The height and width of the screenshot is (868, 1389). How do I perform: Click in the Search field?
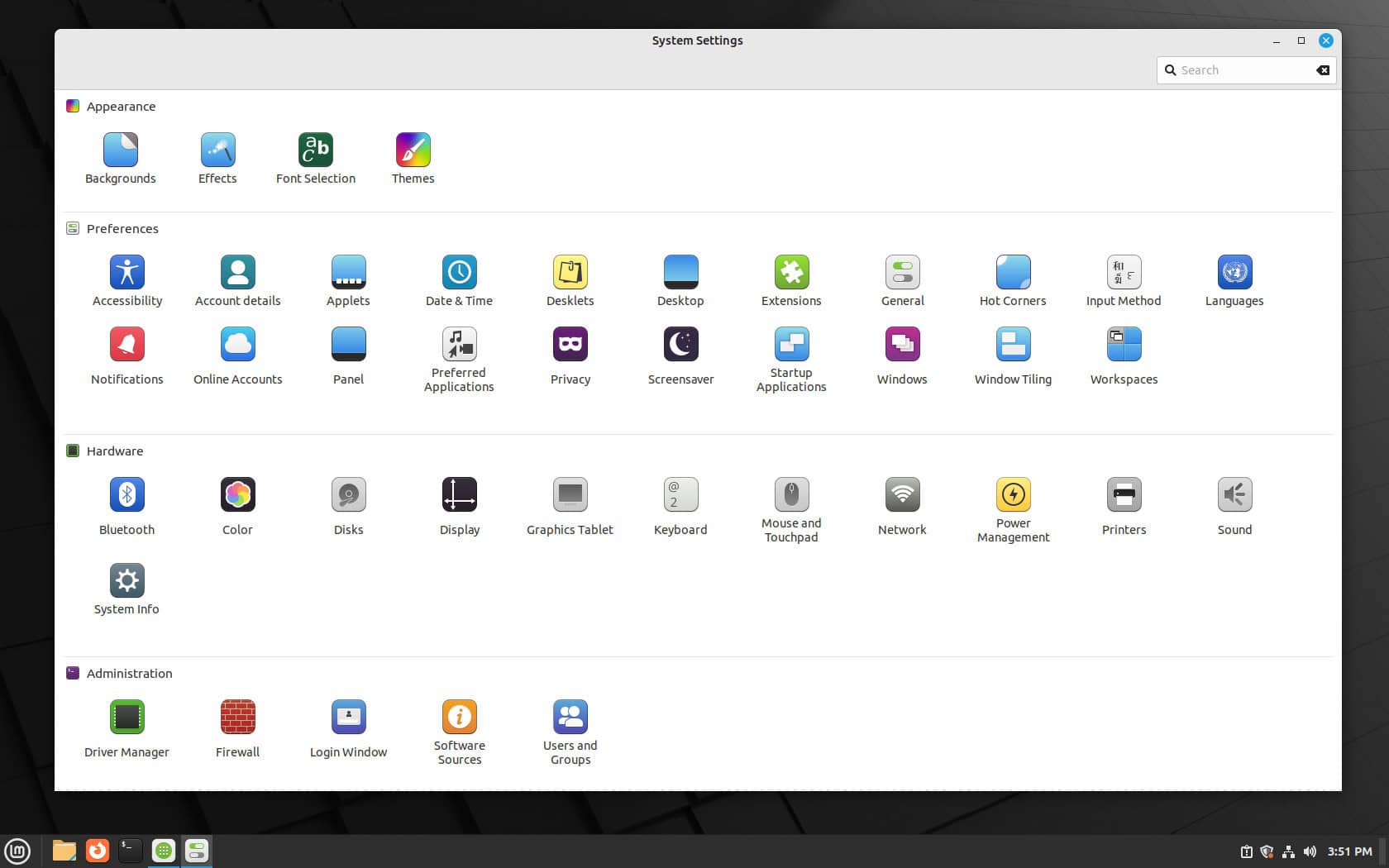[1240, 70]
